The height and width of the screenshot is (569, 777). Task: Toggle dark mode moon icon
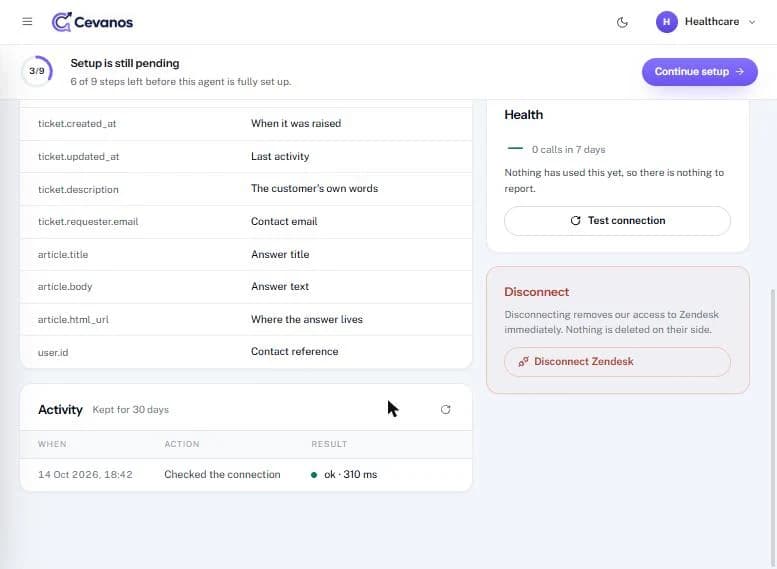tap(622, 22)
